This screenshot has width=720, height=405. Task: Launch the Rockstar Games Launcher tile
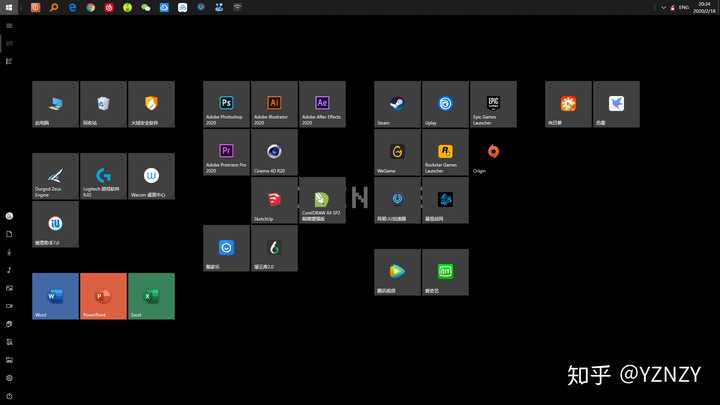point(445,152)
